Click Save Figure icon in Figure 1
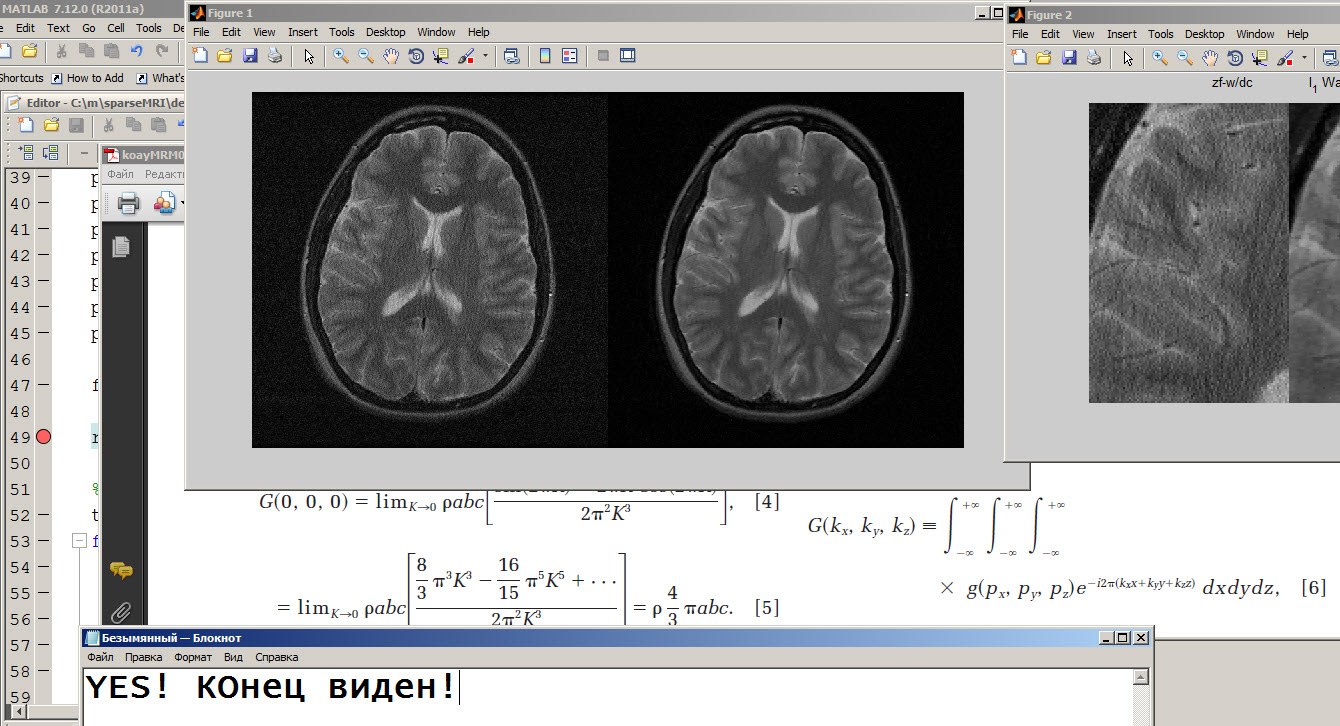Image resolution: width=1340 pixels, height=726 pixels. (250, 56)
